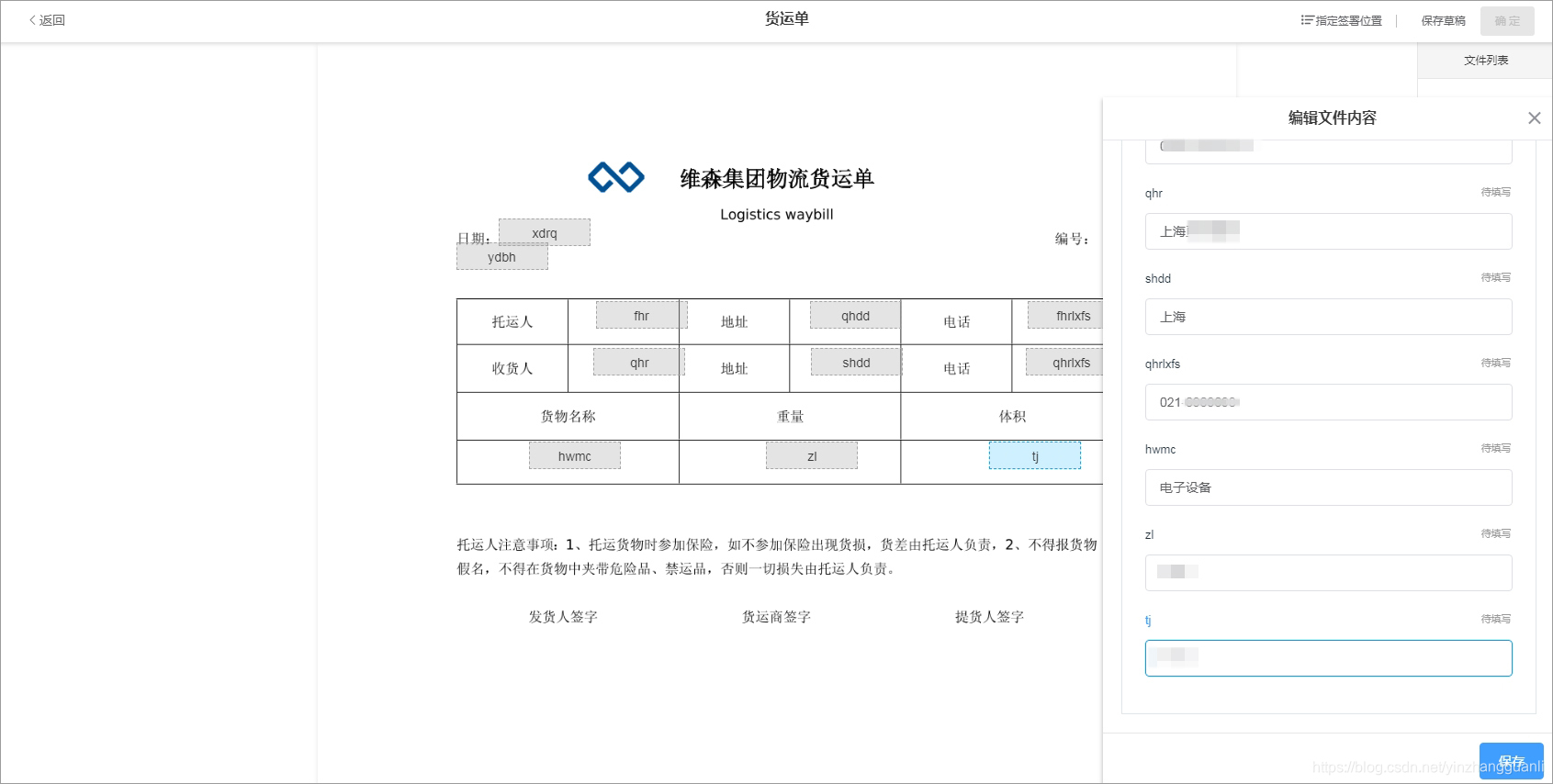Click the 确定 confirm button
1553x784 pixels.
coord(1507,20)
